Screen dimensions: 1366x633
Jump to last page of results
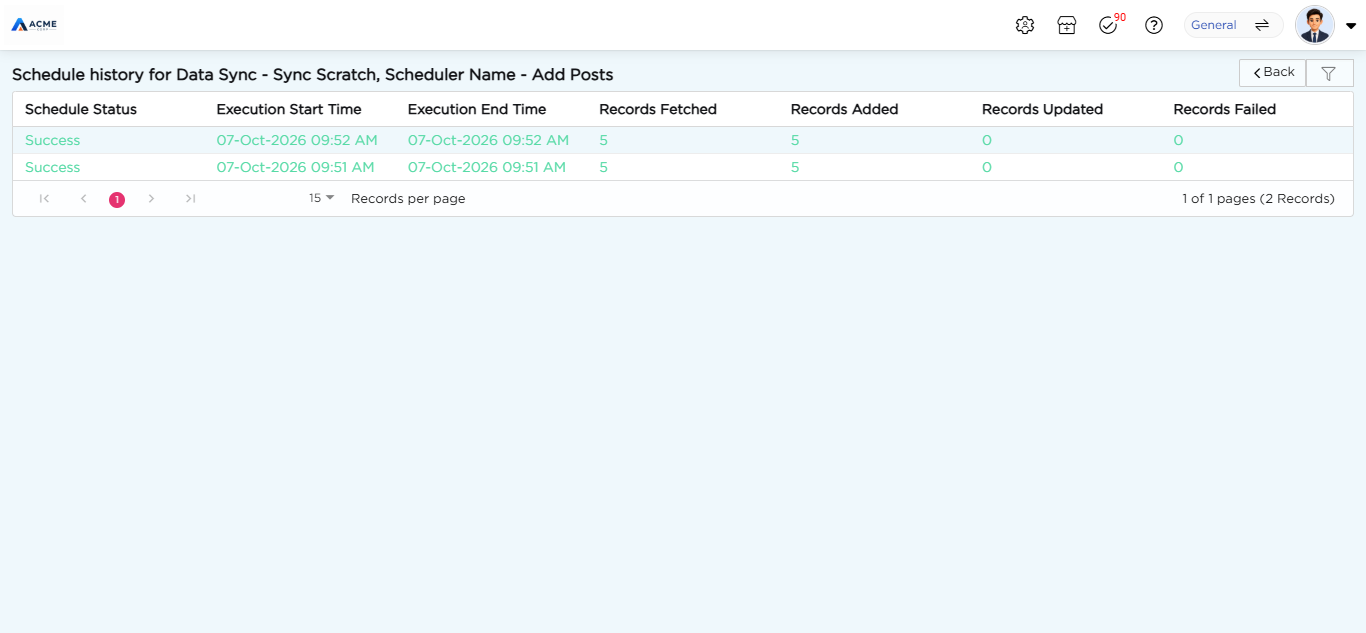[x=190, y=199]
